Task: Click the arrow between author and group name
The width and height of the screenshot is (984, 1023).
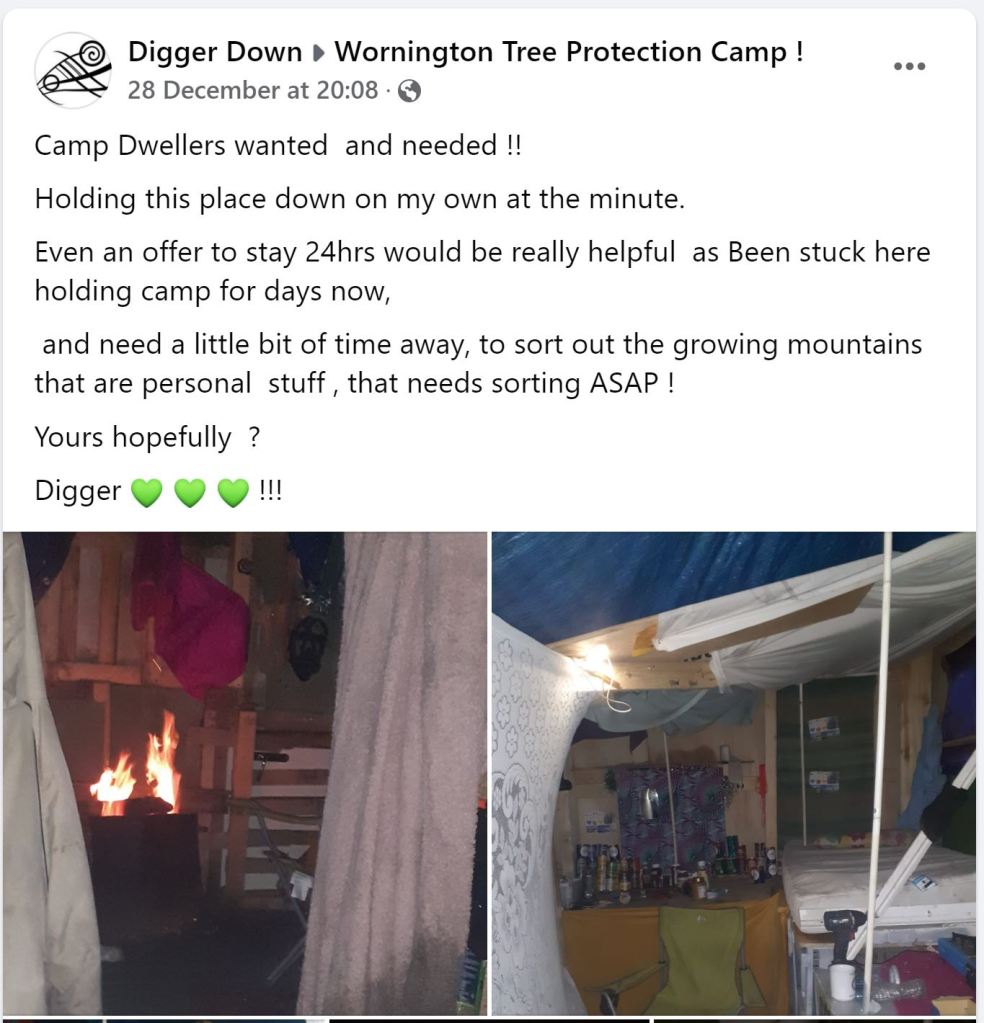Action: [x=318, y=53]
